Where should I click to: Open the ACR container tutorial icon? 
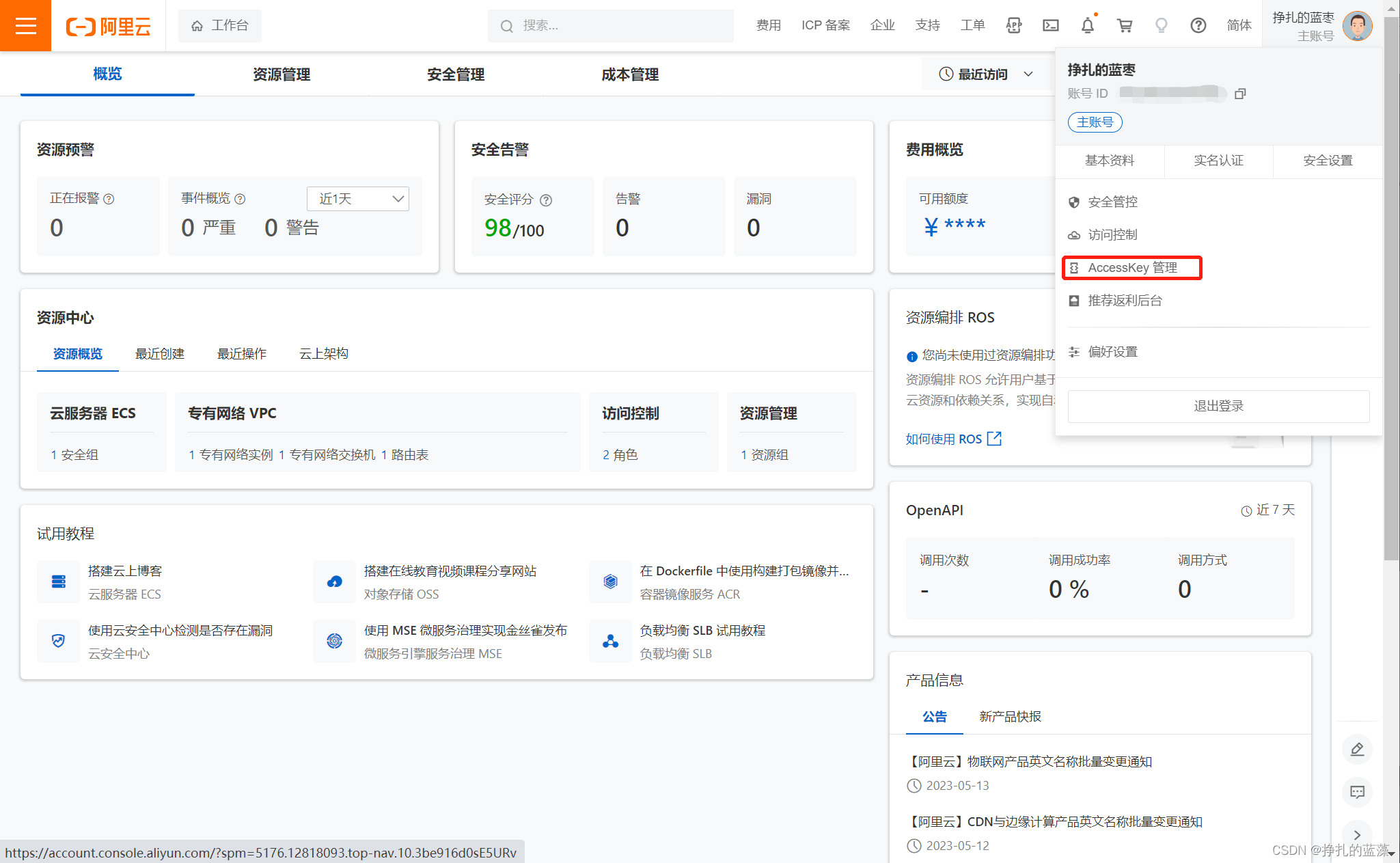[611, 581]
